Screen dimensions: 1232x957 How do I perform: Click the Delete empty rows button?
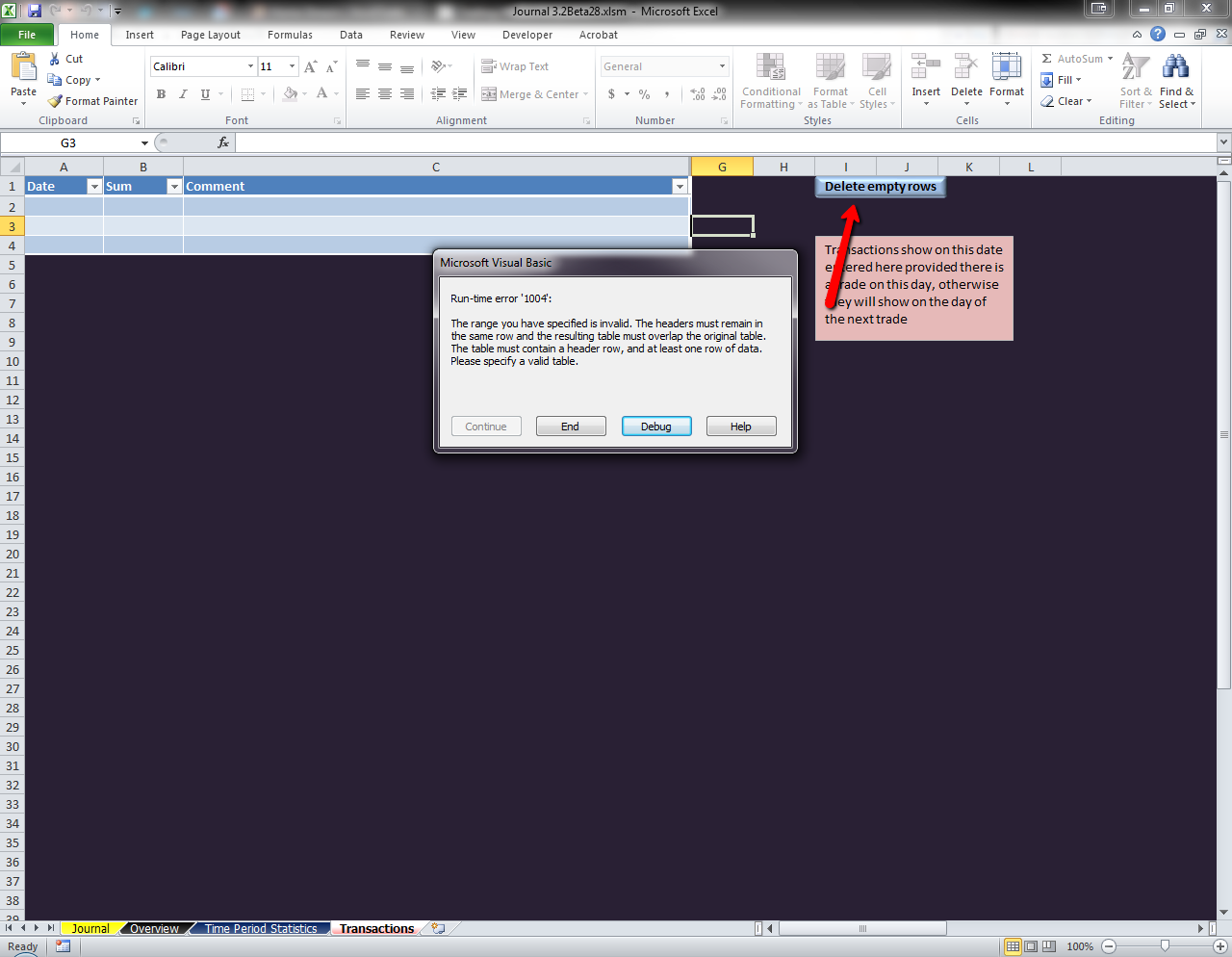(x=881, y=187)
